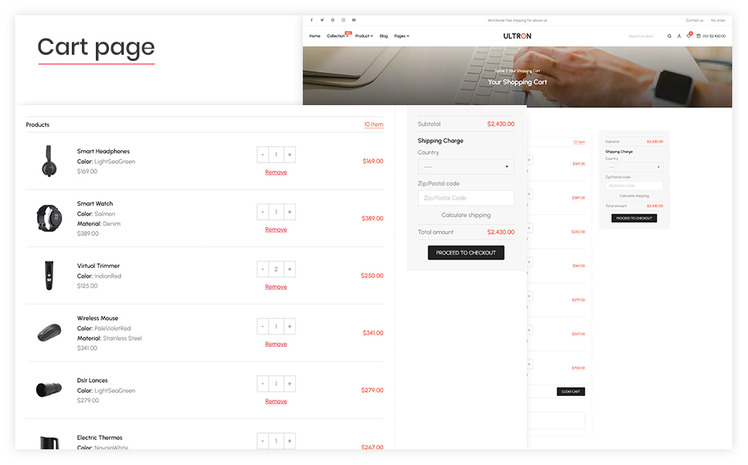The width and height of the screenshot is (748, 465).
Task: Open the Twitter social icon in top bar
Action: pyautogui.click(x=322, y=20)
